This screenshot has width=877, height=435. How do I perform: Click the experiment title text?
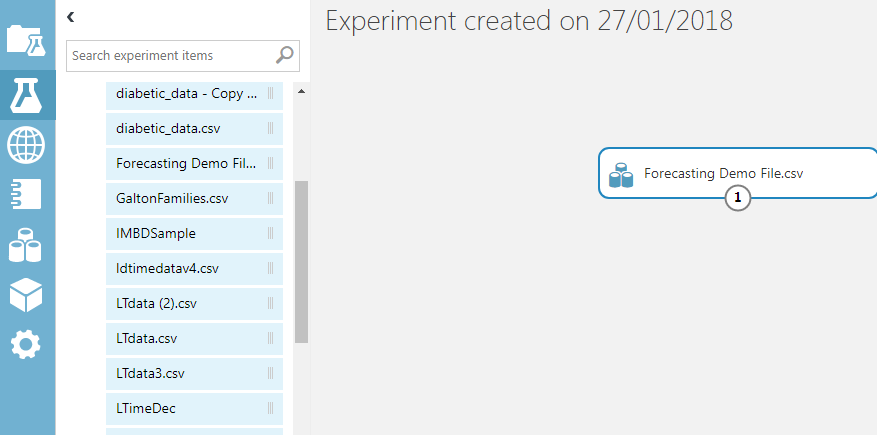click(x=529, y=21)
